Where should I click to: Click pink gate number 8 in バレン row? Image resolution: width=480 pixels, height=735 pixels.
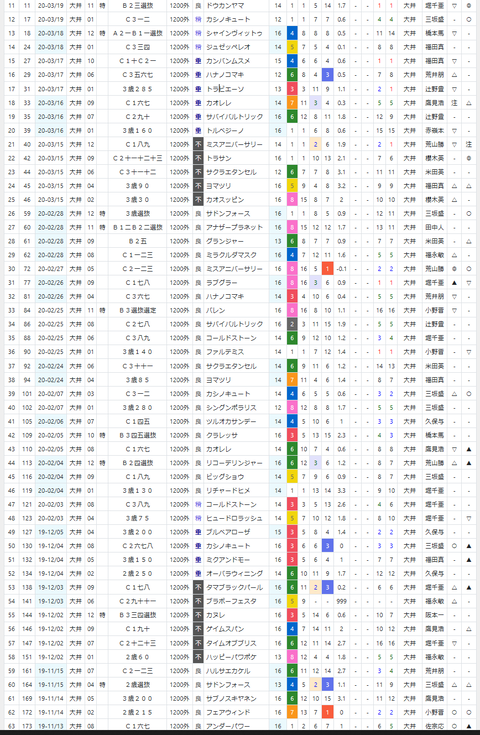tap(292, 310)
